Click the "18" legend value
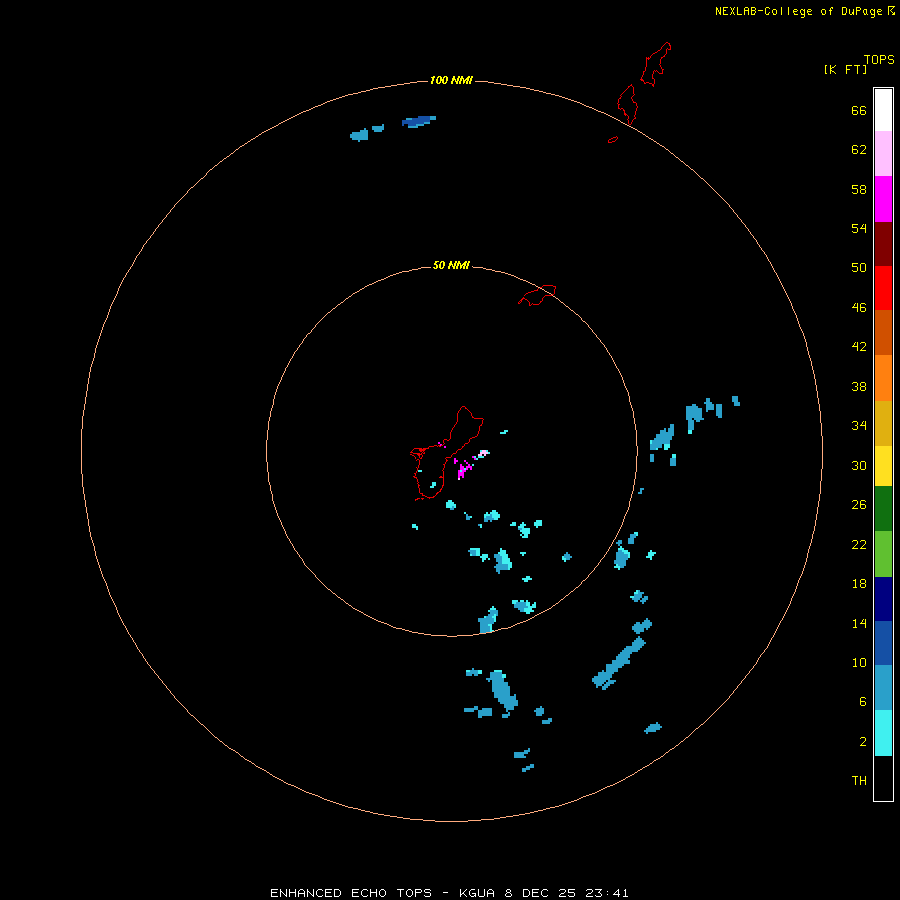 click(859, 584)
